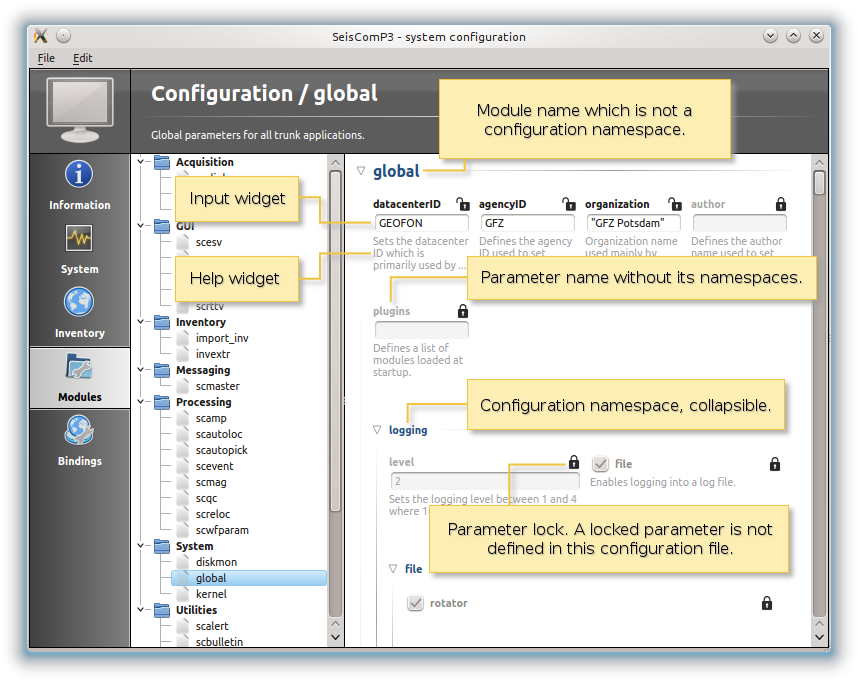The width and height of the screenshot is (858, 681).
Task: Select global module in tree
Action: 249,578
